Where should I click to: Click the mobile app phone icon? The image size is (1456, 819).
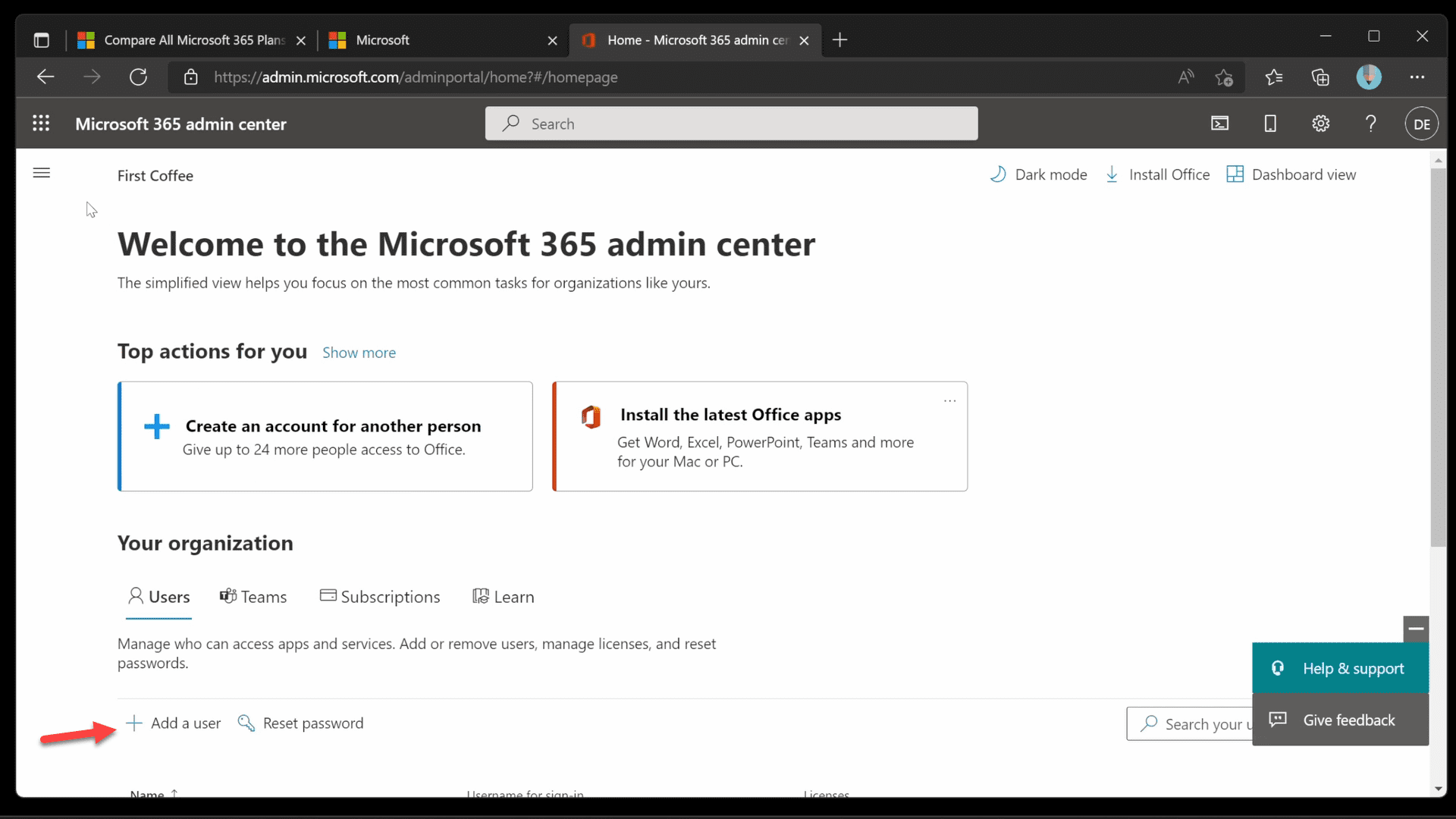coord(1270,124)
